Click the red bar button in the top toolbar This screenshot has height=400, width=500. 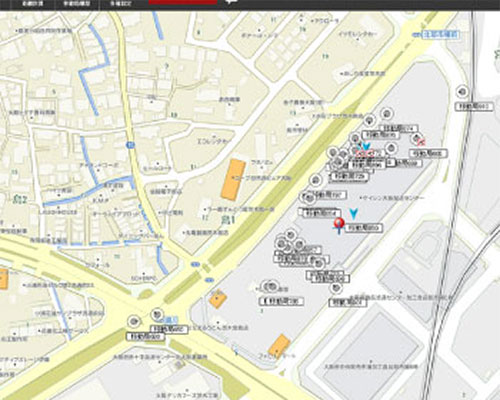pos(183,2)
